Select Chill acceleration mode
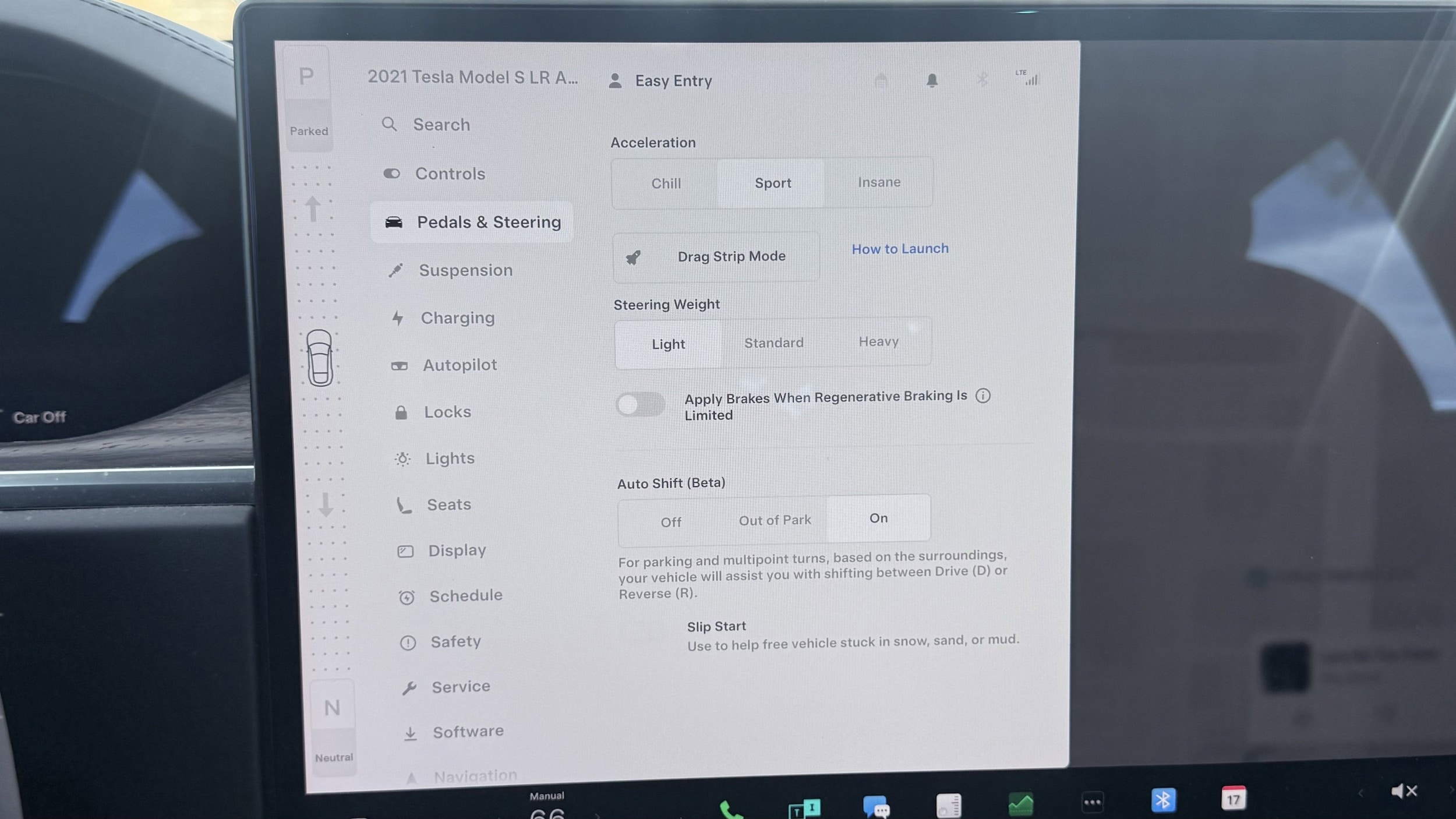Image resolution: width=1456 pixels, height=819 pixels. 666,183
